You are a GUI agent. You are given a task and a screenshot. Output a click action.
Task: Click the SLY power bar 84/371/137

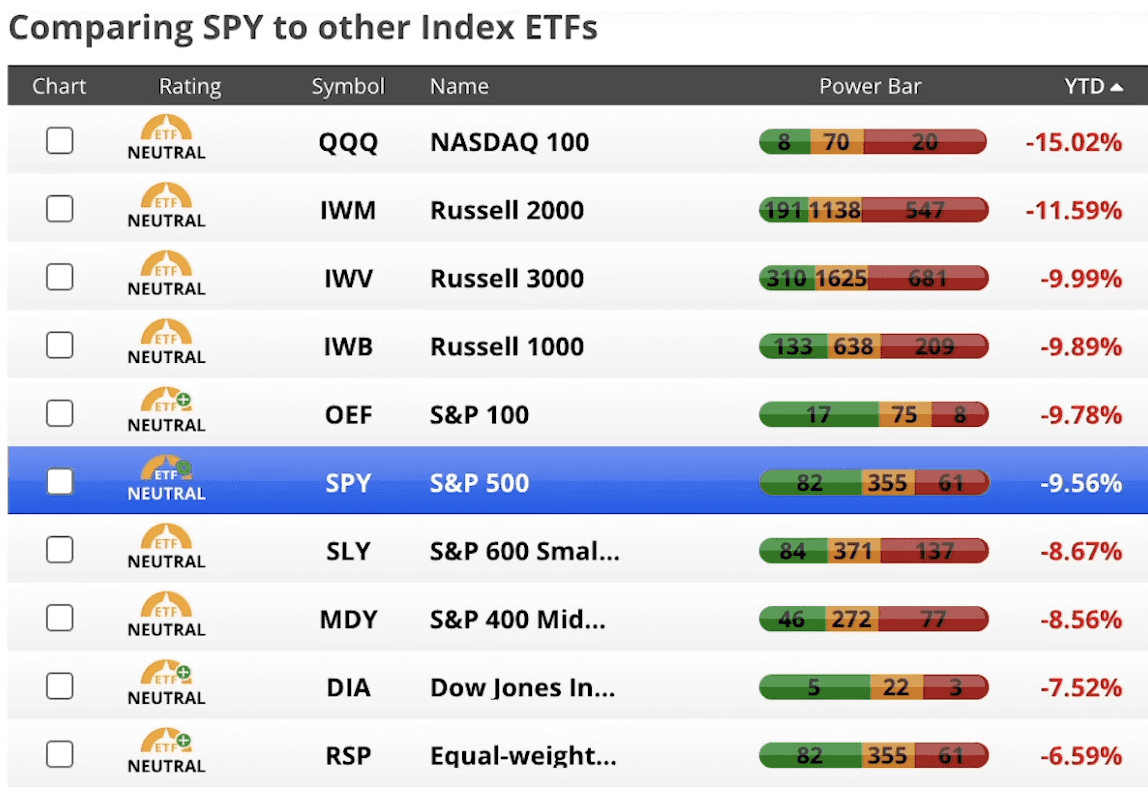click(x=873, y=551)
